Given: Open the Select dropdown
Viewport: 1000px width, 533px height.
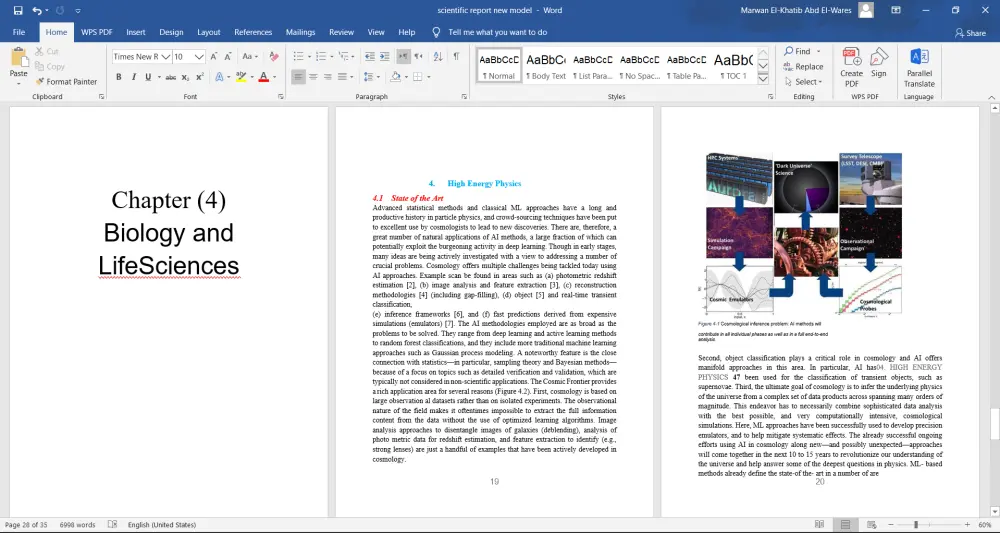Looking at the screenshot, I should pyautogui.click(x=804, y=82).
